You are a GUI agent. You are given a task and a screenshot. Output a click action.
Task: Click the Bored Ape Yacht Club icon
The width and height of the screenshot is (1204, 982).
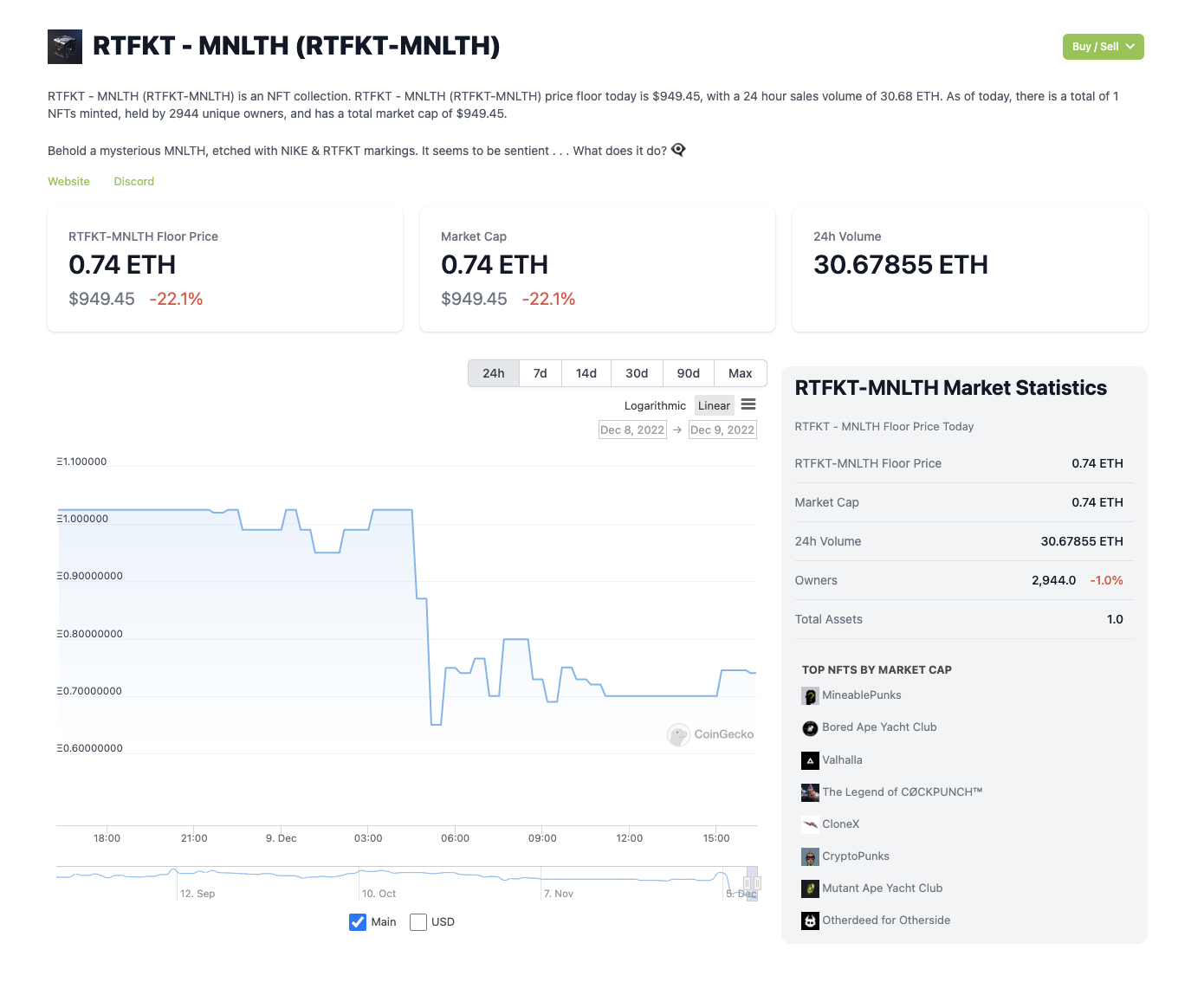[x=810, y=728]
